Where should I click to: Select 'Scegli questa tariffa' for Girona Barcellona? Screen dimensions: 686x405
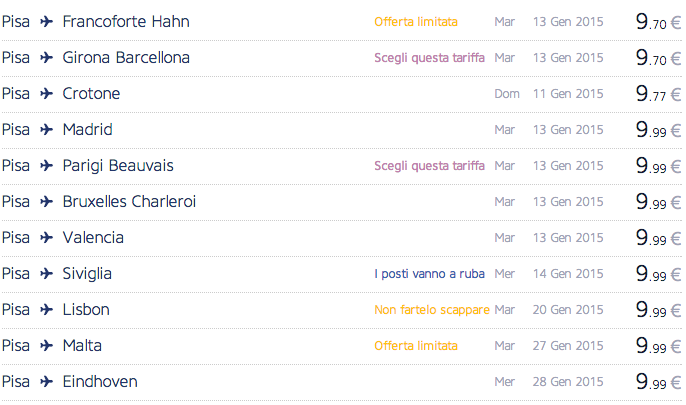pyautogui.click(x=429, y=58)
